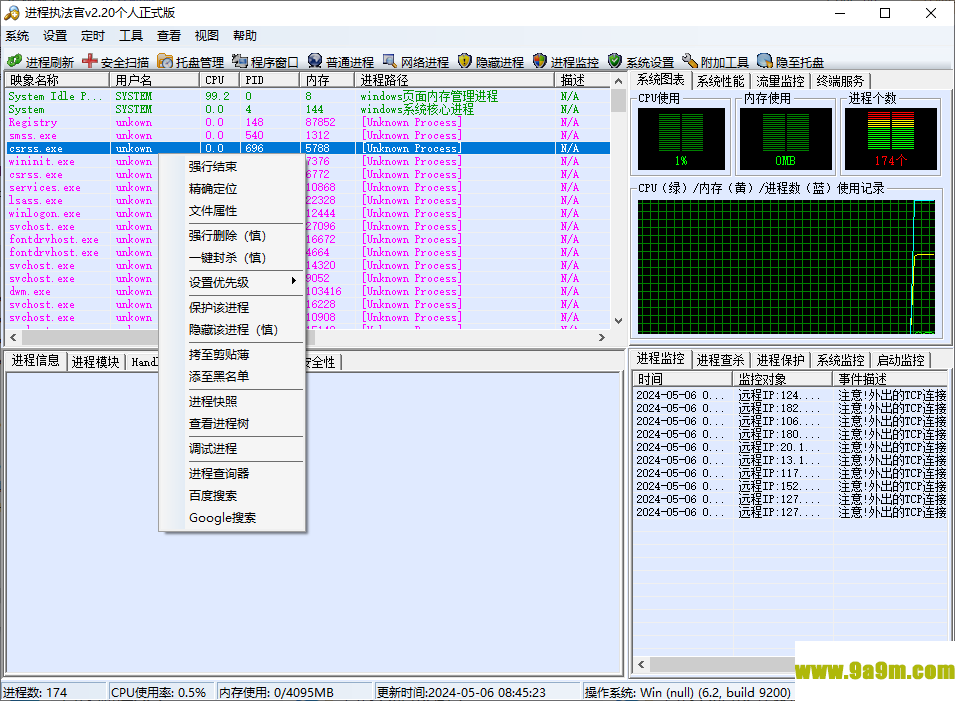Choose 调试进程 in the context menu

(232, 448)
